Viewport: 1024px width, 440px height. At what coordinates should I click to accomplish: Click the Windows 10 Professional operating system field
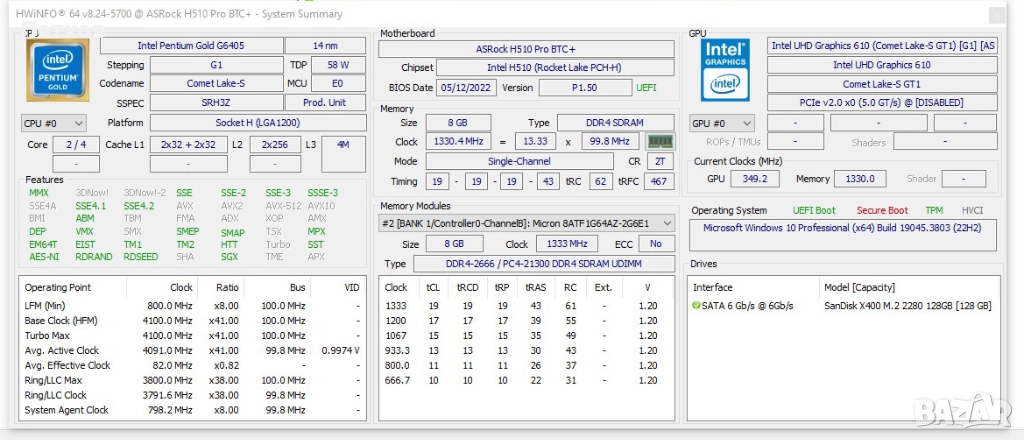coord(843,229)
